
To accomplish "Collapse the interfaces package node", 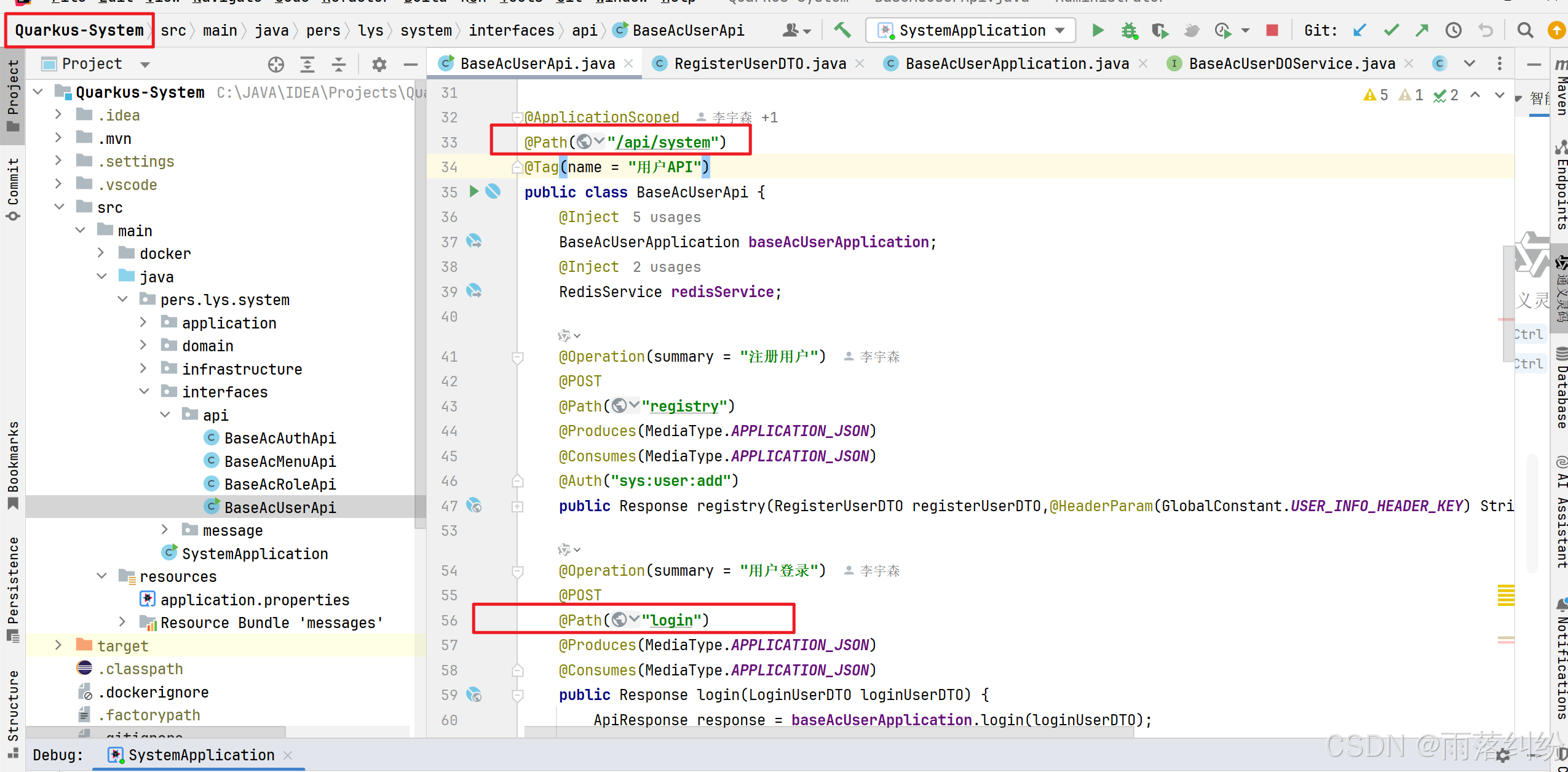I will (x=144, y=391).
